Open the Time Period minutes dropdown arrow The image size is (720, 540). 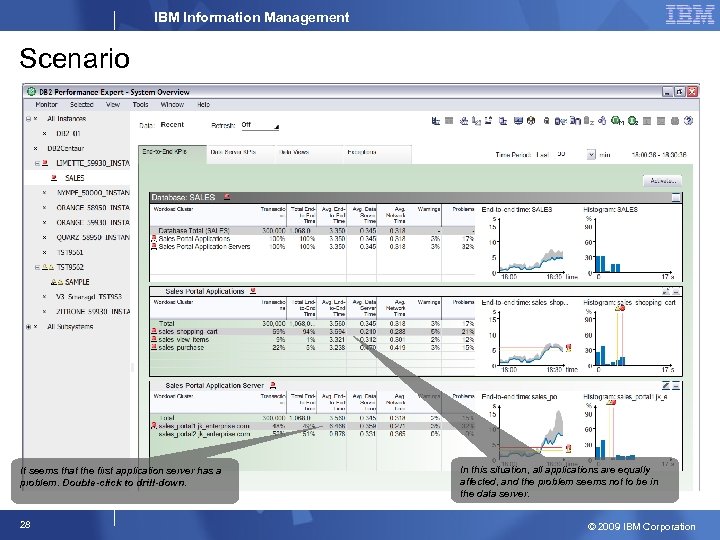[591, 155]
